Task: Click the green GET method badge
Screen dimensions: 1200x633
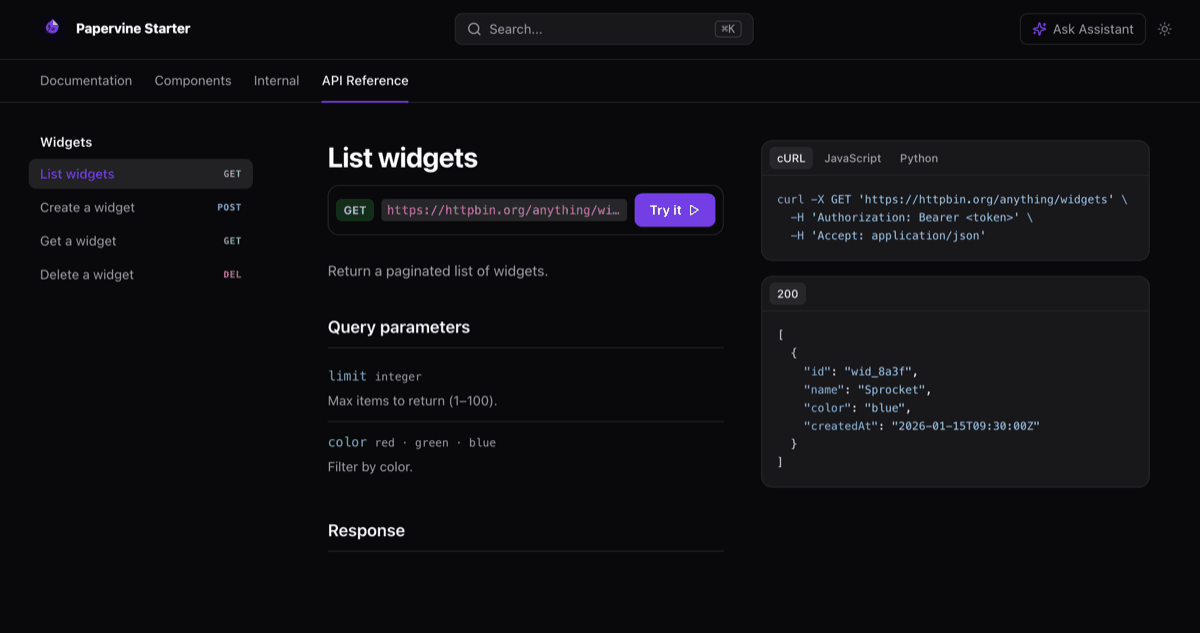Action: (x=355, y=210)
